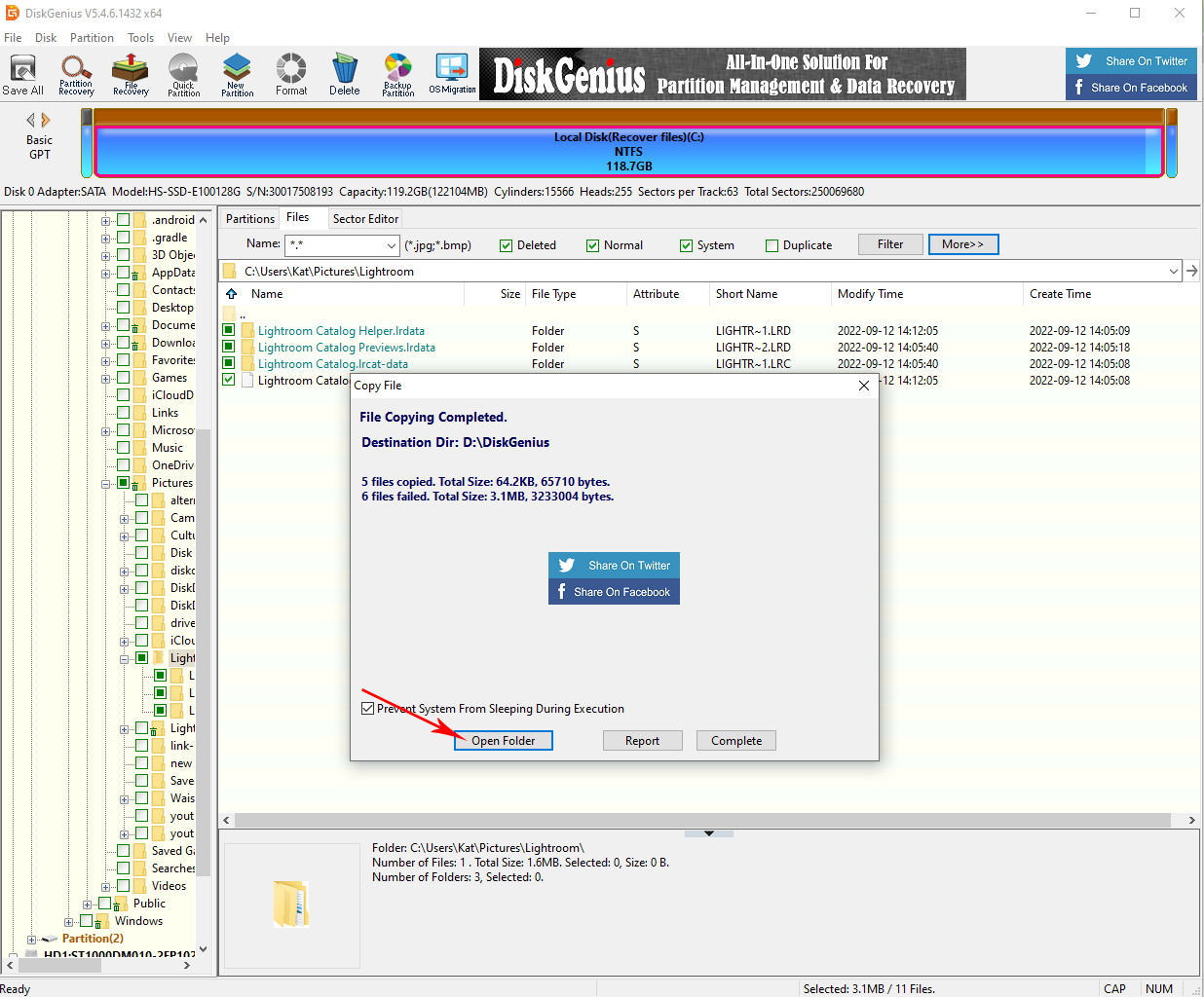The width and height of the screenshot is (1204, 997).
Task: Check the Music folder checkbox in tree
Action: 124,448
